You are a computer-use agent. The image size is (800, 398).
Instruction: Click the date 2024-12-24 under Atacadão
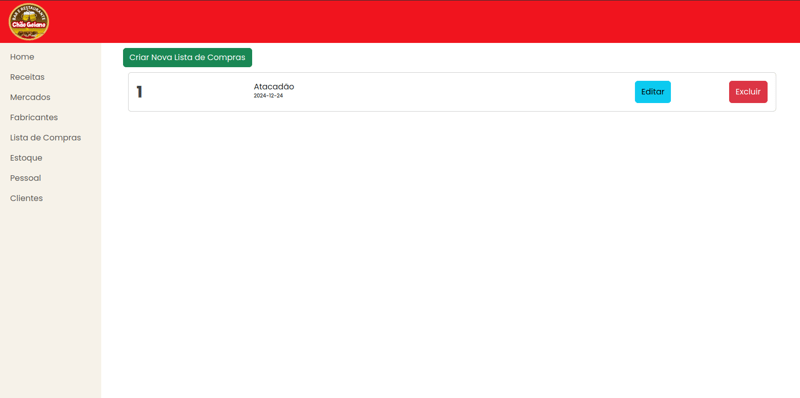tap(268, 96)
